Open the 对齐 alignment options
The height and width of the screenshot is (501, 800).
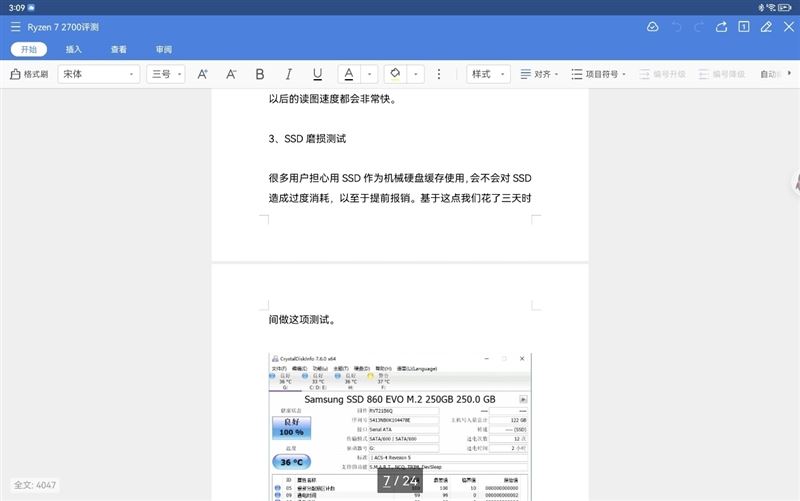coord(538,74)
